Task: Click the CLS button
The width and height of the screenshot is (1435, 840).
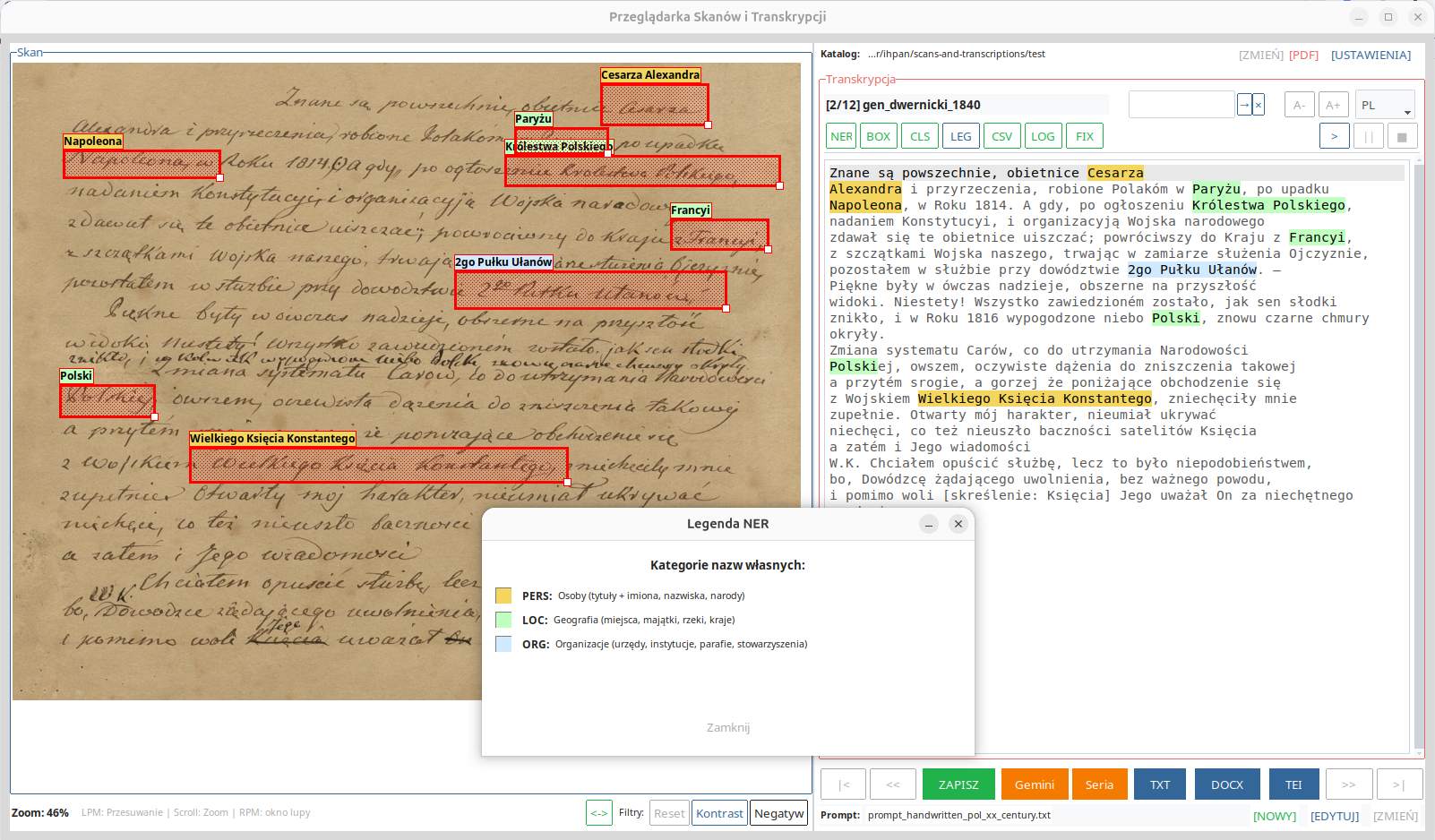Action: (x=920, y=136)
